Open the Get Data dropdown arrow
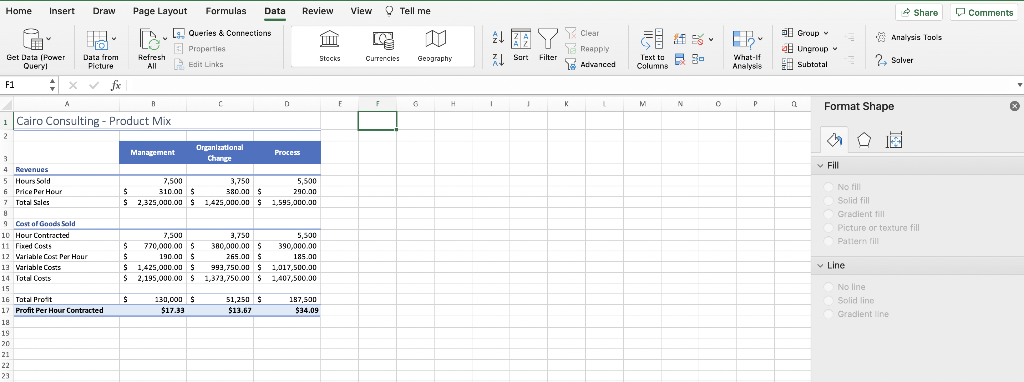The width and height of the screenshot is (1024, 382). 48,39
